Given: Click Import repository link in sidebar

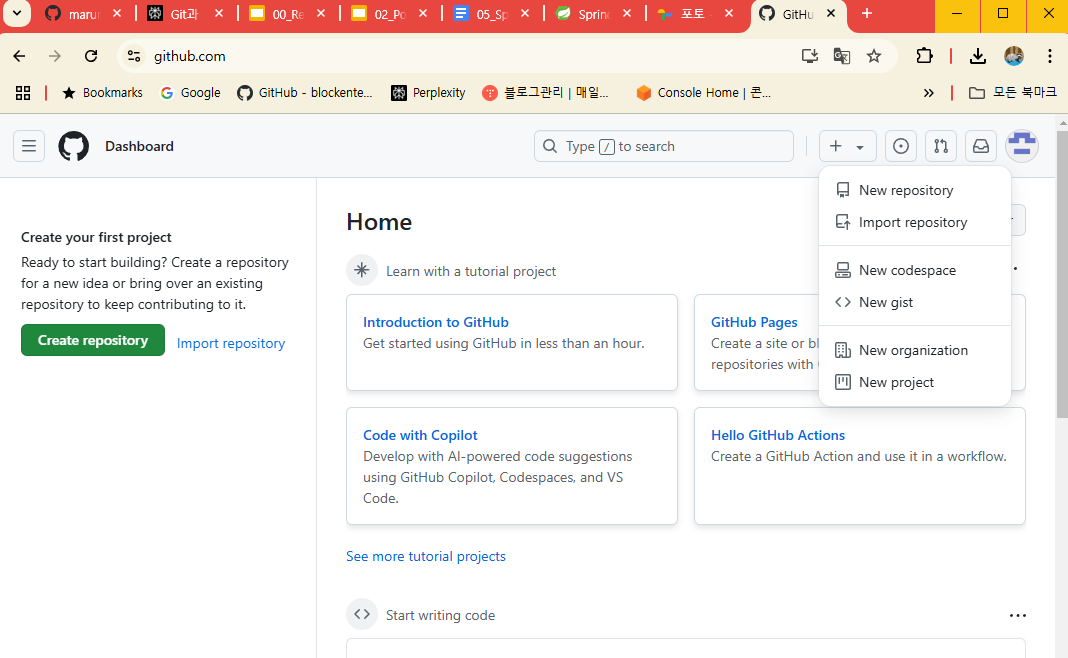Looking at the screenshot, I should [231, 343].
